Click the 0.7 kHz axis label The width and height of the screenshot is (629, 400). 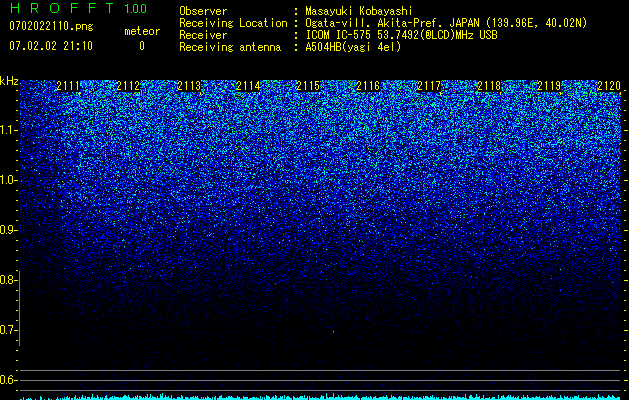coord(8,330)
